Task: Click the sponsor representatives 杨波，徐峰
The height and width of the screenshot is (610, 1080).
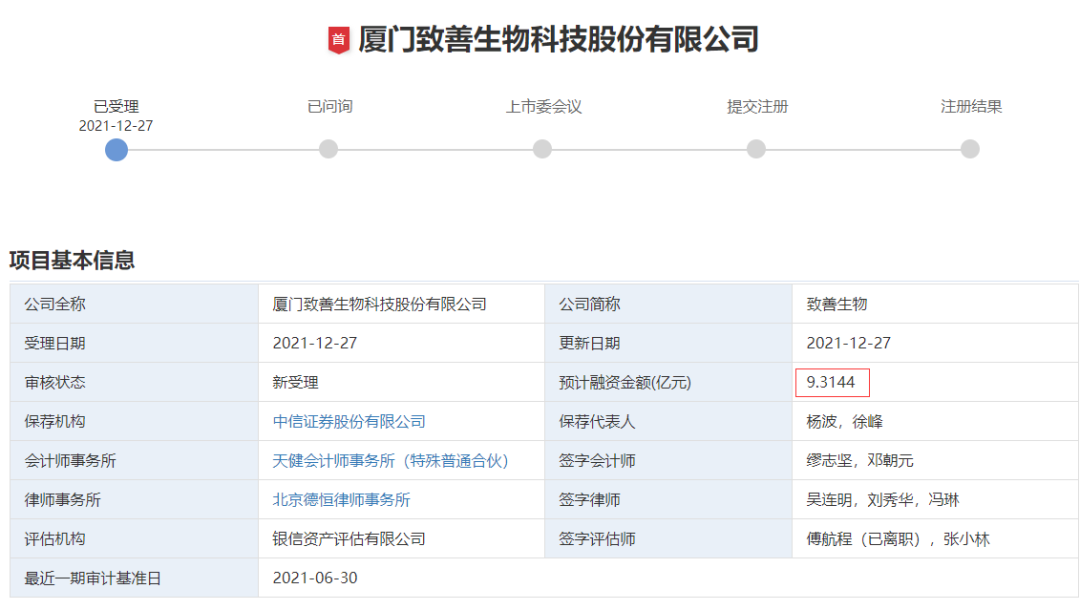Action: [844, 421]
